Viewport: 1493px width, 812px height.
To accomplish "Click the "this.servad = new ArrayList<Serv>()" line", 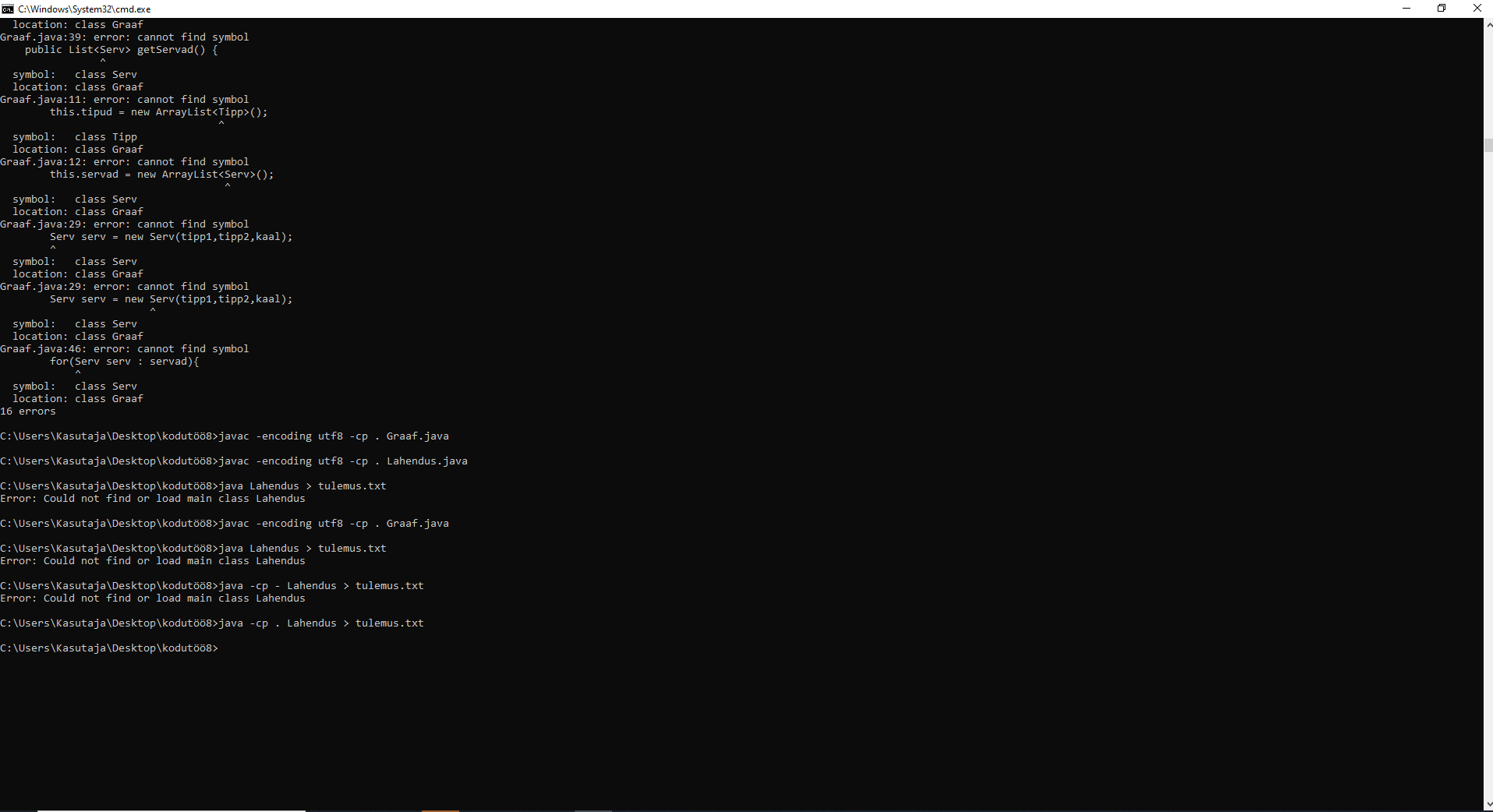I will point(161,175).
